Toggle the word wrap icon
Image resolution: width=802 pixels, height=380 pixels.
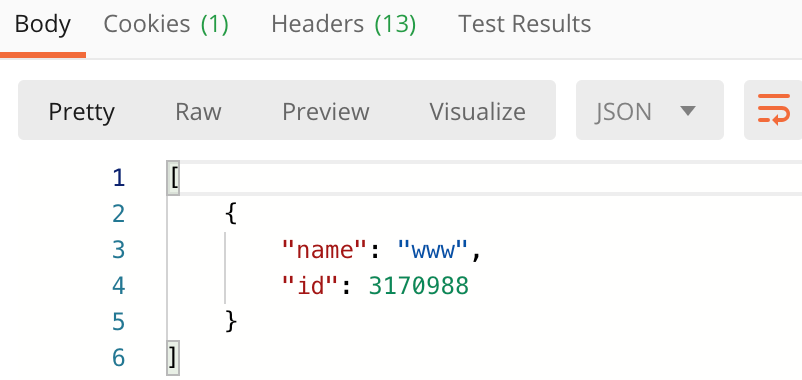(x=773, y=109)
